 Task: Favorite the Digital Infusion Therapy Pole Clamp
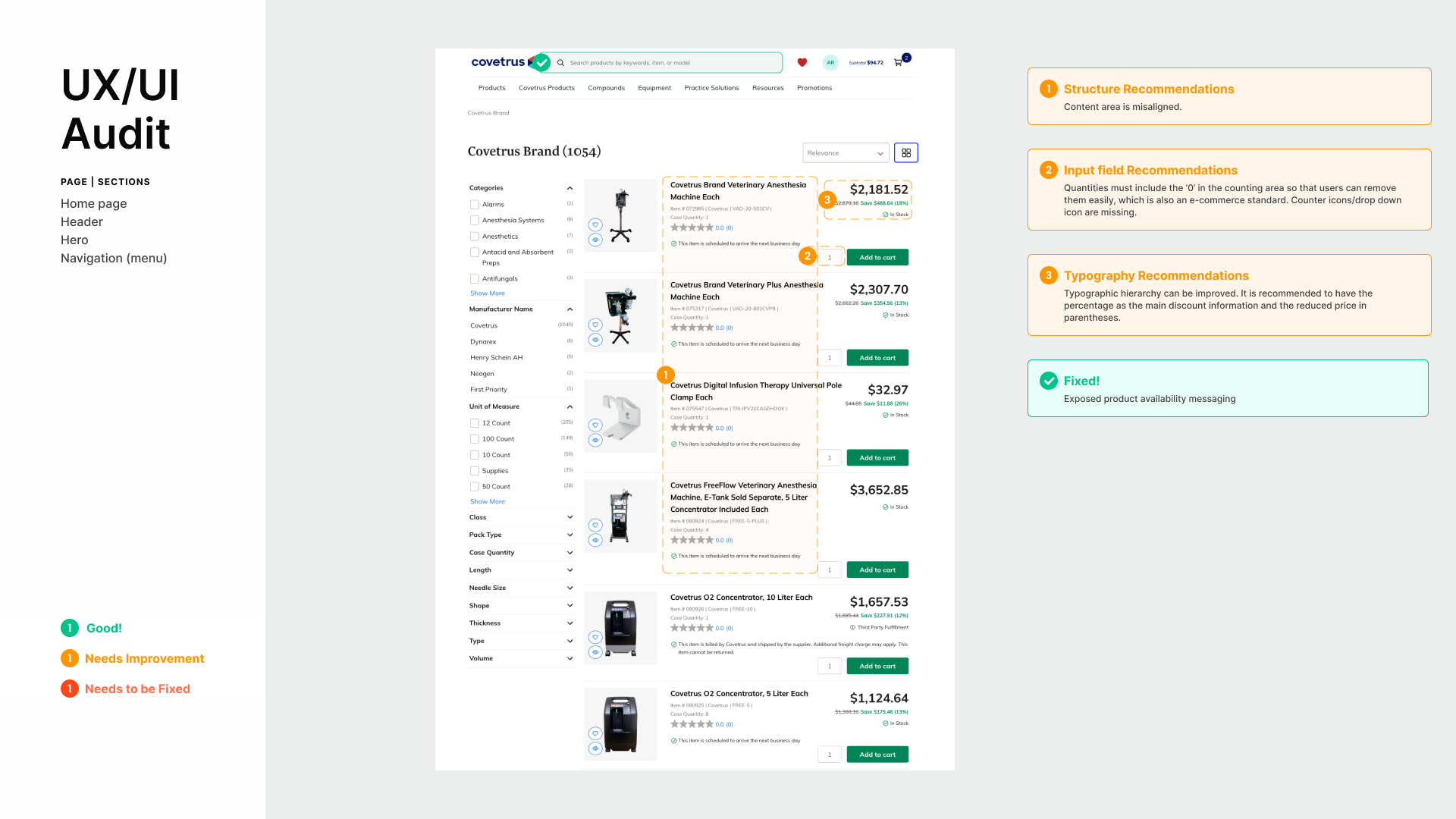[595, 425]
